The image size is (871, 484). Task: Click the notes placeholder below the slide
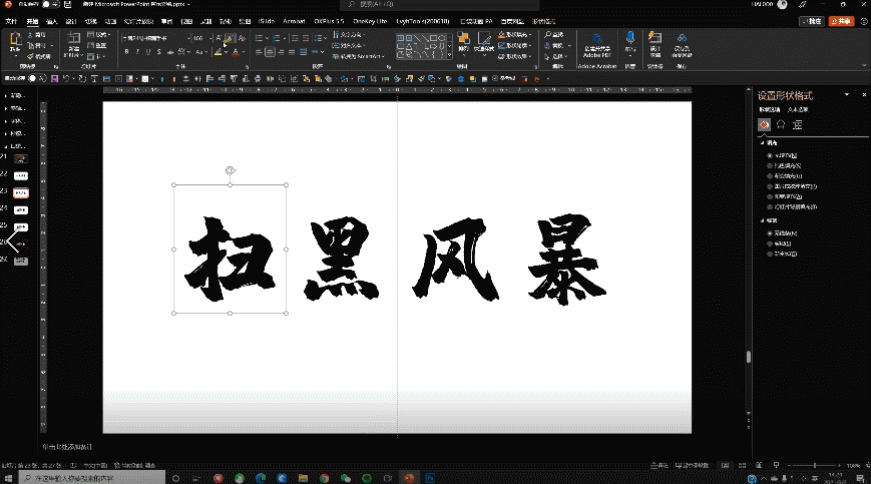[68, 446]
